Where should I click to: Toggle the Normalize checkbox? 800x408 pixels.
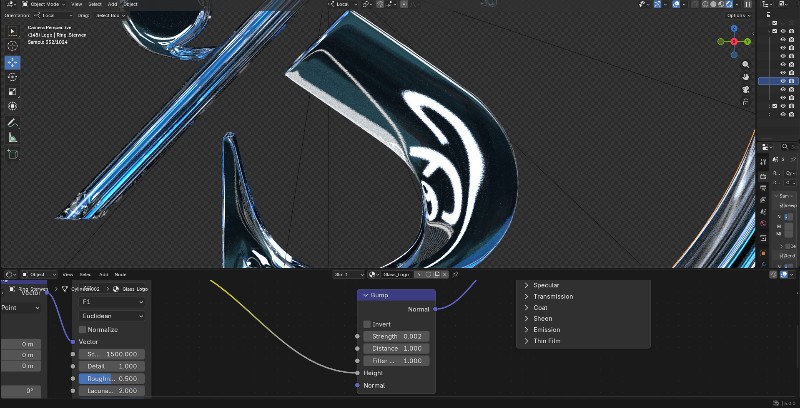83,329
